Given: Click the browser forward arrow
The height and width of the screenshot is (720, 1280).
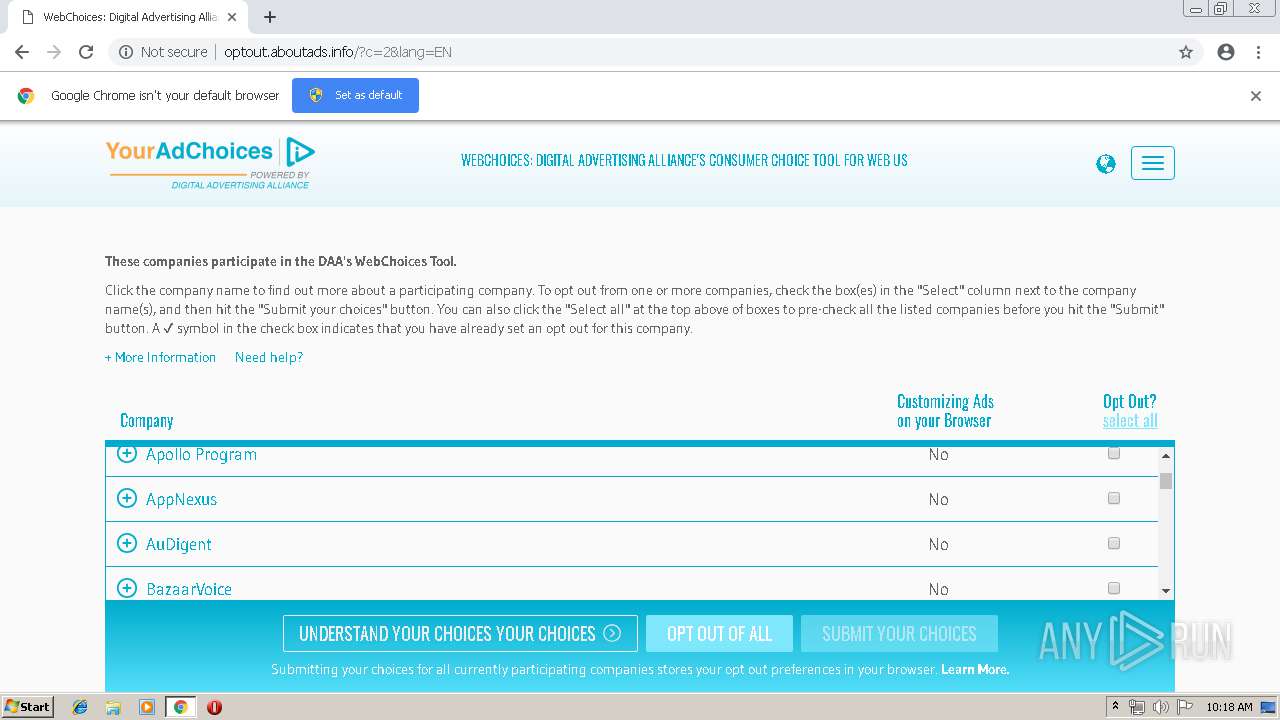Looking at the screenshot, I should 54,52.
